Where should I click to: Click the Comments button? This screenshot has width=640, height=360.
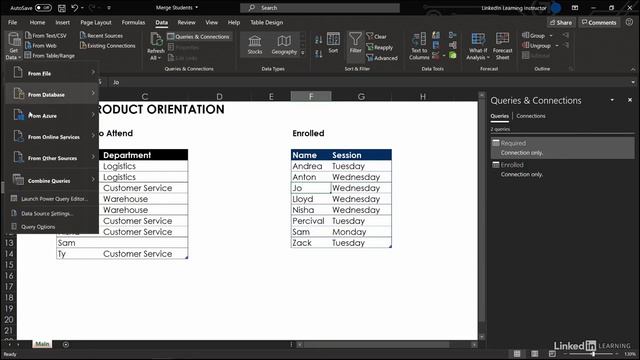point(599,22)
